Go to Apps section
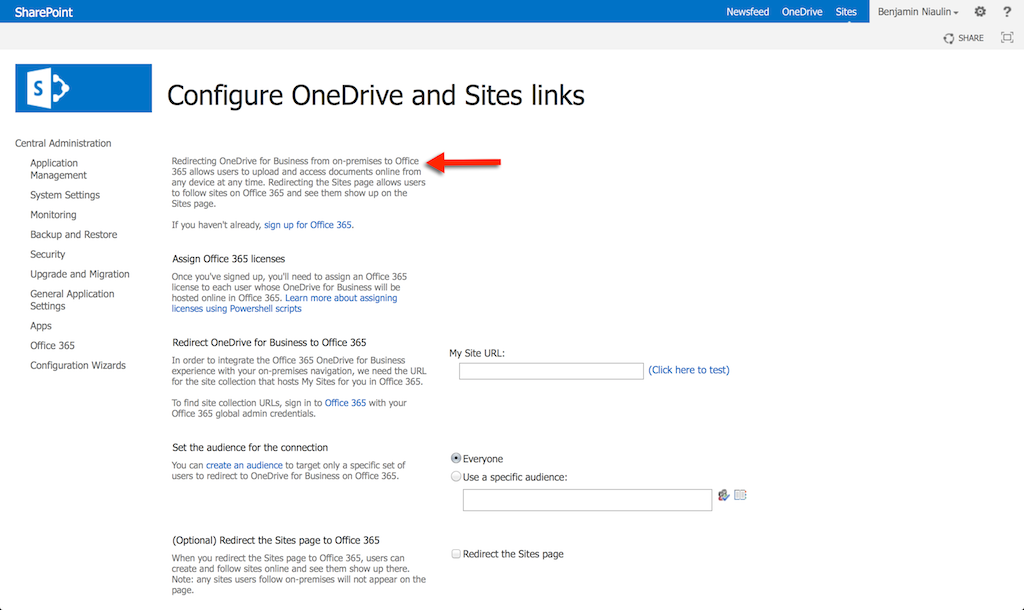Screen dimensions: 1024x610 [x=40, y=325]
